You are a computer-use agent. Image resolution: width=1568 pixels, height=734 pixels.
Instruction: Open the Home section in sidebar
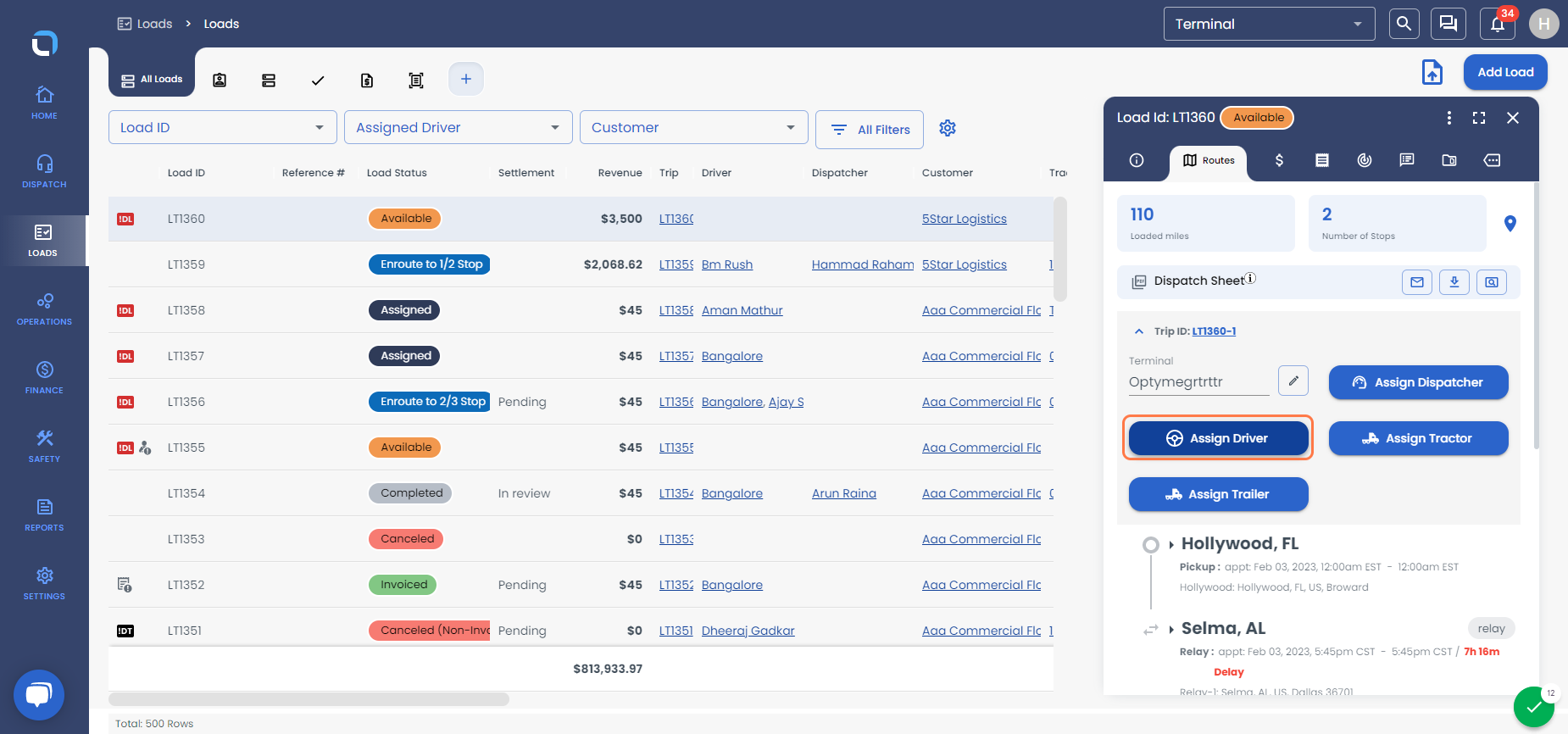point(44,103)
